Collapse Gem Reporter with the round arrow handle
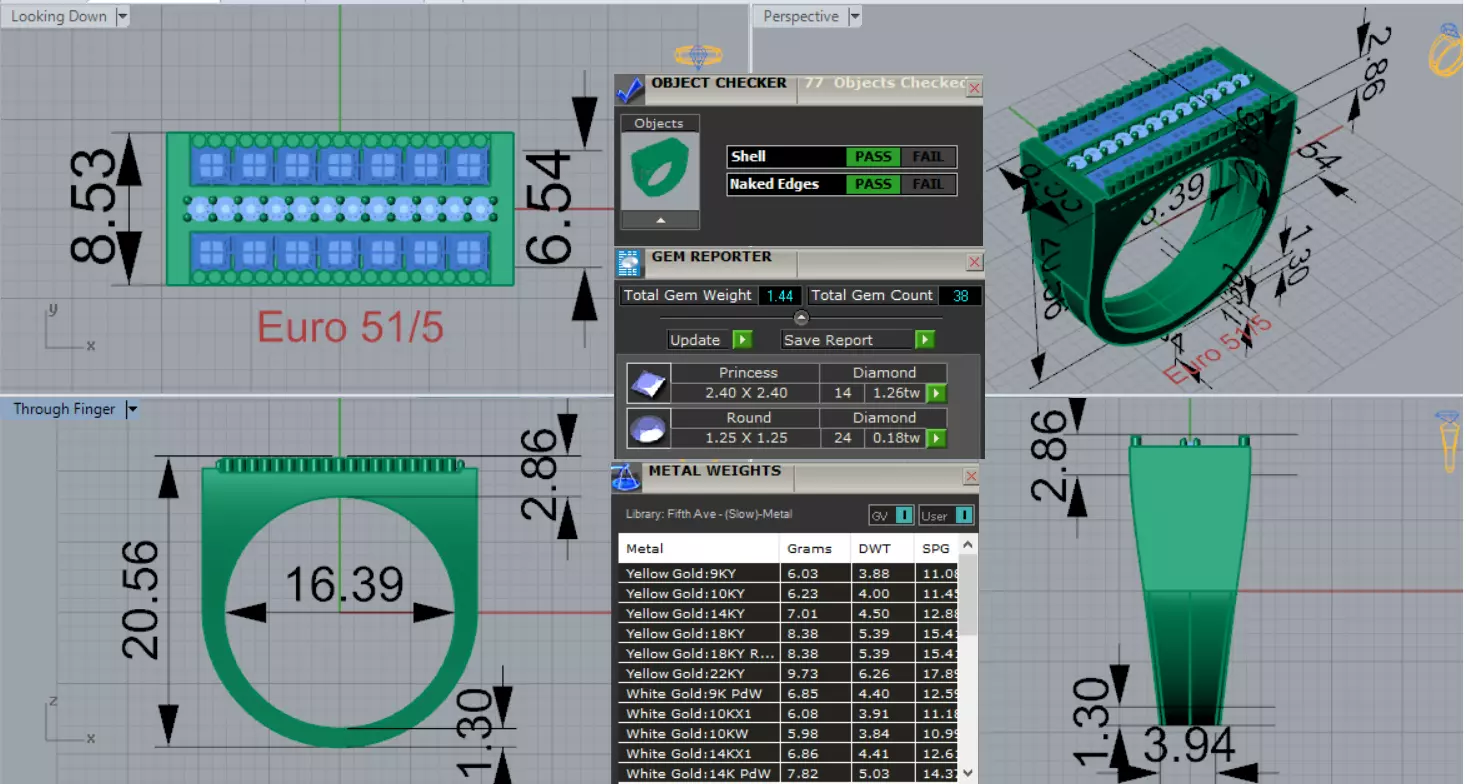This screenshot has height=784, width=1466. pos(801,318)
